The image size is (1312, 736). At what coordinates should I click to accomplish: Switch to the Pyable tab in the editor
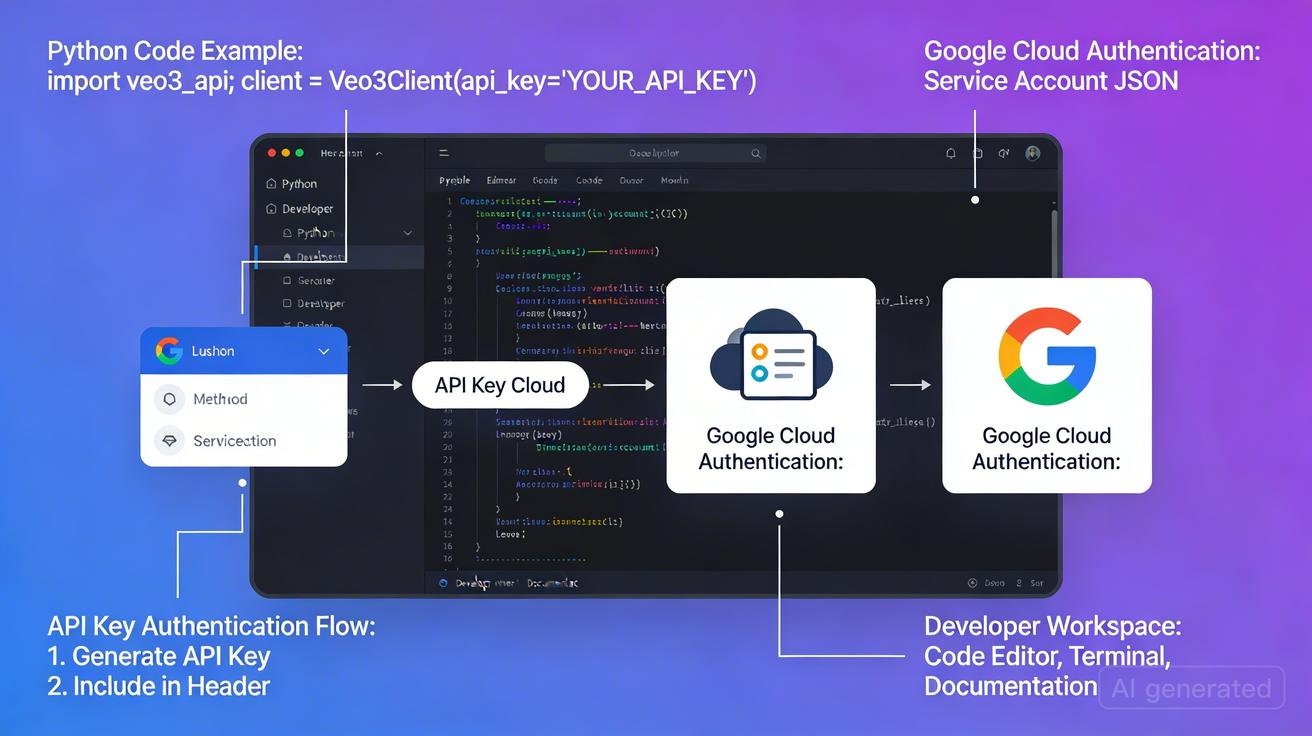click(x=454, y=181)
